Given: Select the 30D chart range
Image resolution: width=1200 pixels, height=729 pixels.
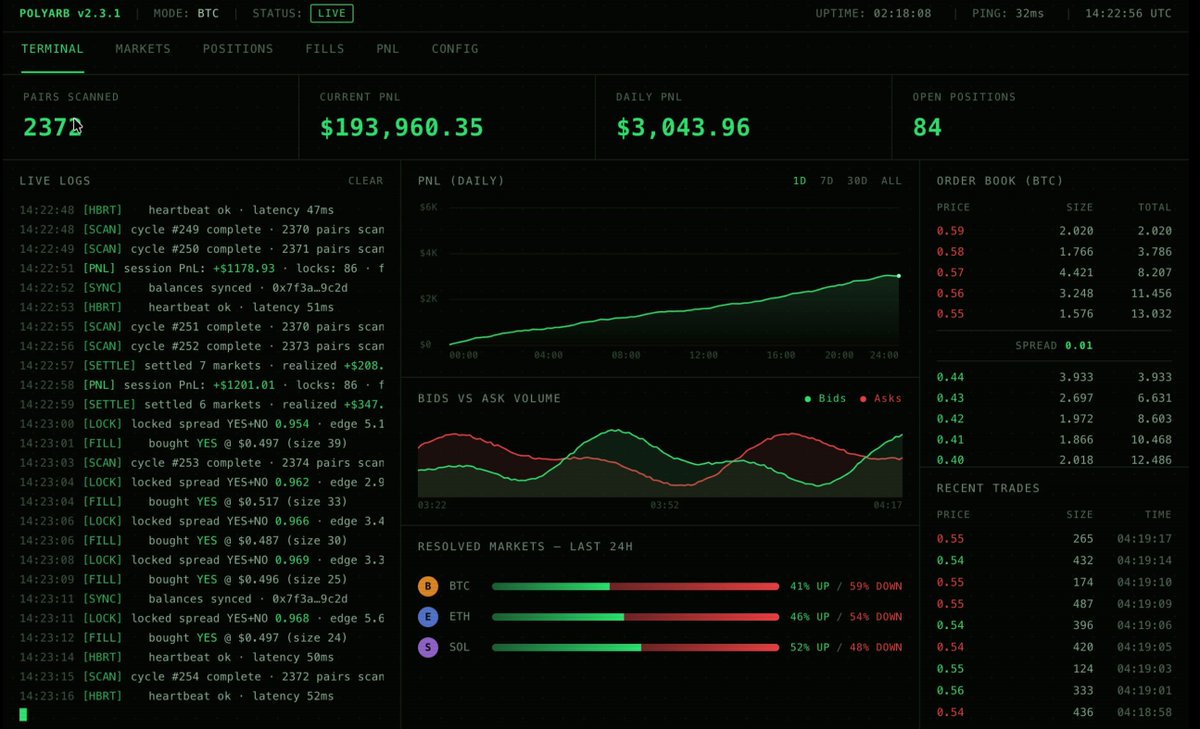Looking at the screenshot, I should (x=858, y=181).
